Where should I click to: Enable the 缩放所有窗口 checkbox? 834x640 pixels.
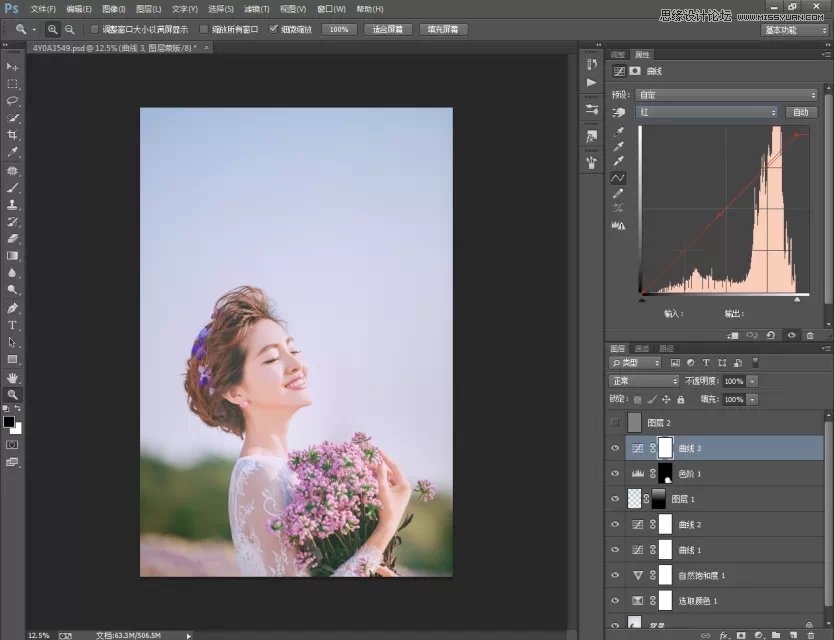[205, 30]
